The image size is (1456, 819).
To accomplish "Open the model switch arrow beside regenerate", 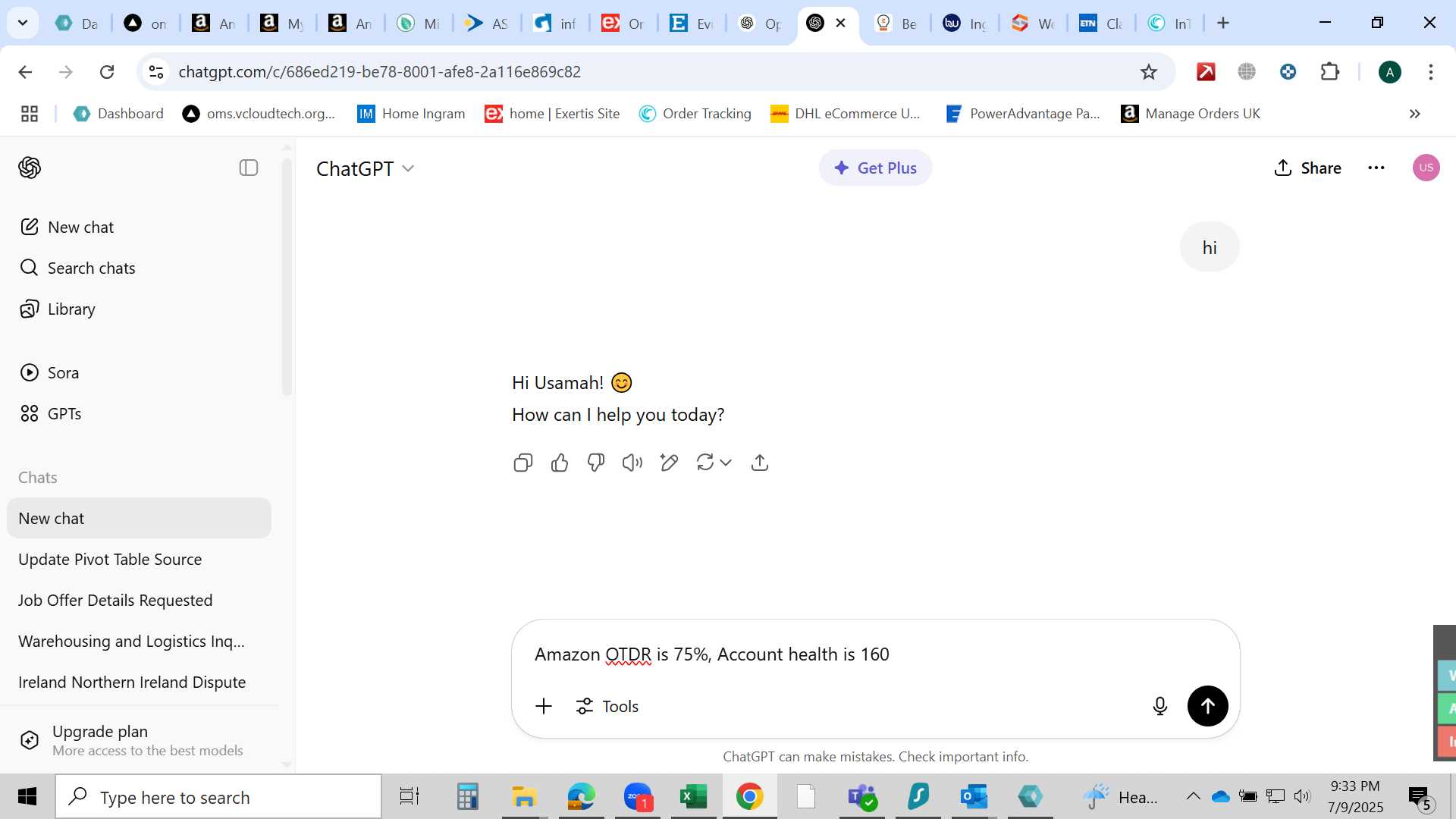I will [x=726, y=463].
